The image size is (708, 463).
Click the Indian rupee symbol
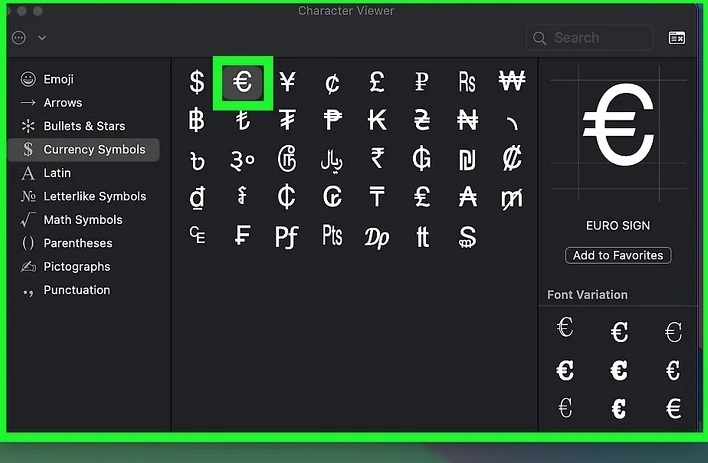[x=377, y=159]
